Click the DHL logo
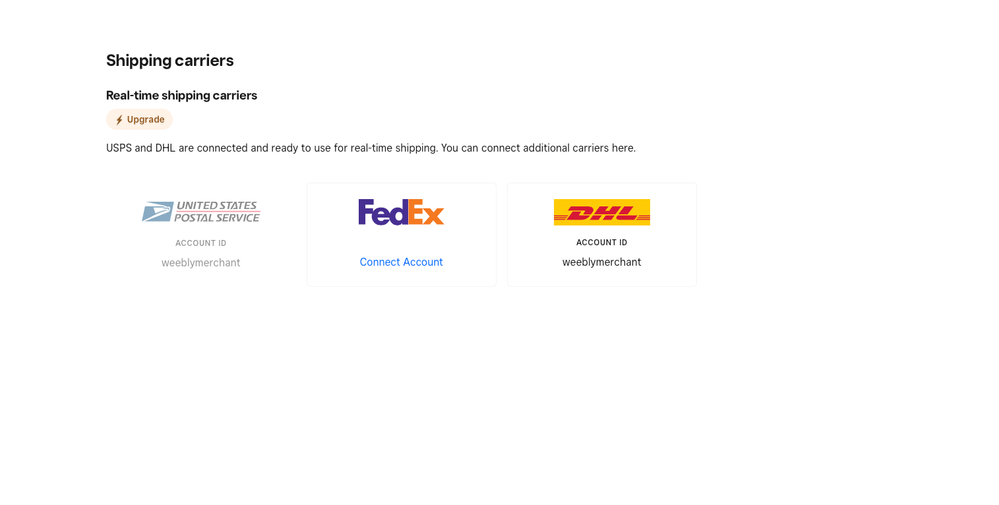The height and width of the screenshot is (505, 999). coord(601,212)
